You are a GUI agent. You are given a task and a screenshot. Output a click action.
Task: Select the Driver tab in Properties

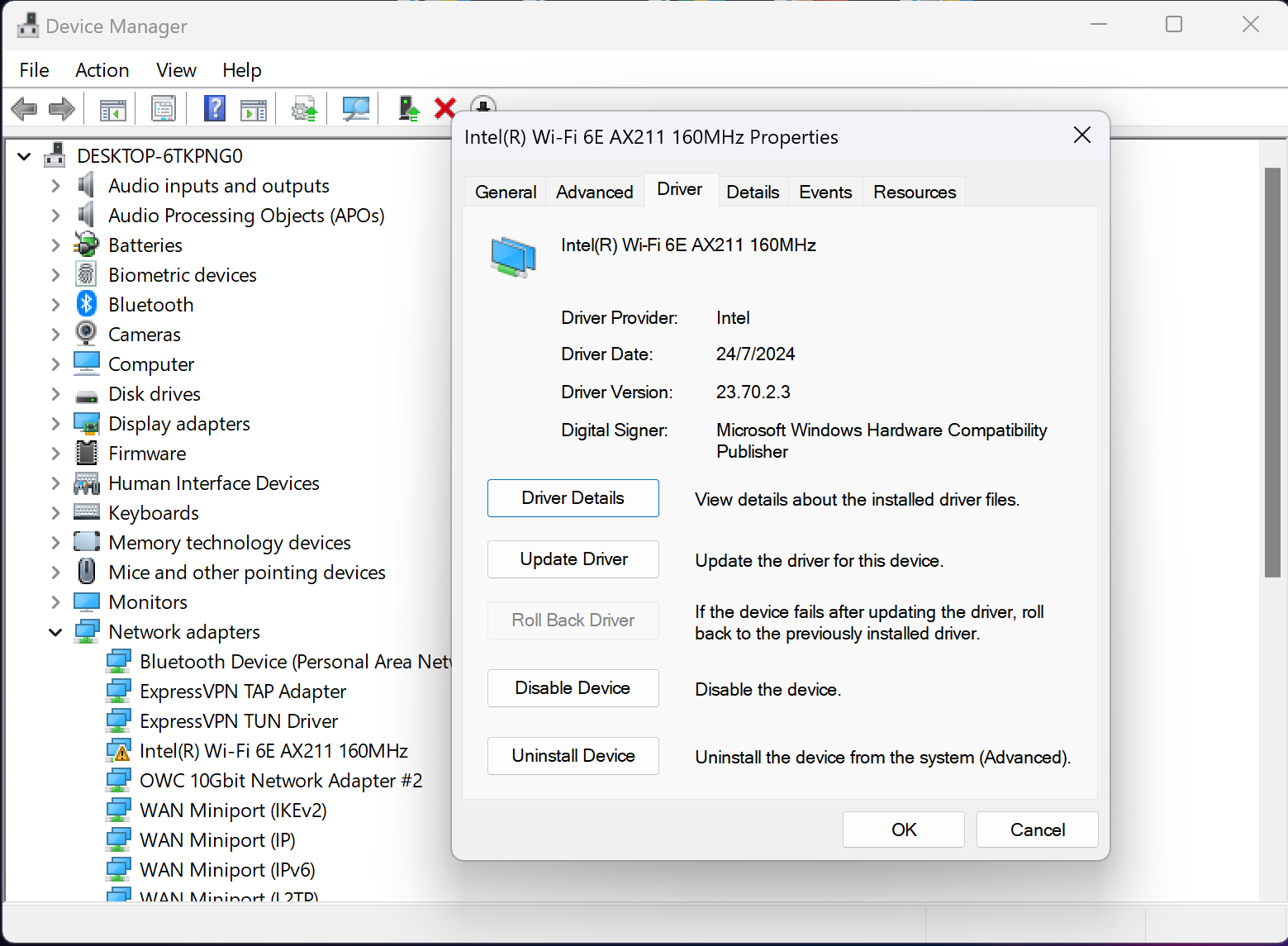click(x=680, y=189)
